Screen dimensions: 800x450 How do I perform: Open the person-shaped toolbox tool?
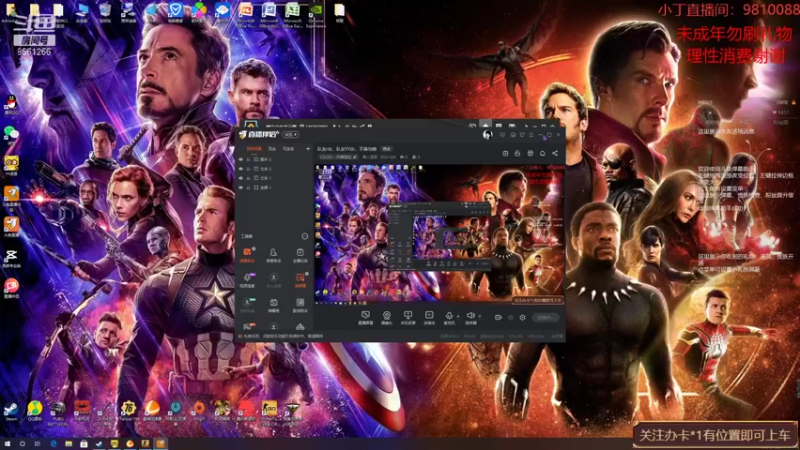tap(273, 254)
